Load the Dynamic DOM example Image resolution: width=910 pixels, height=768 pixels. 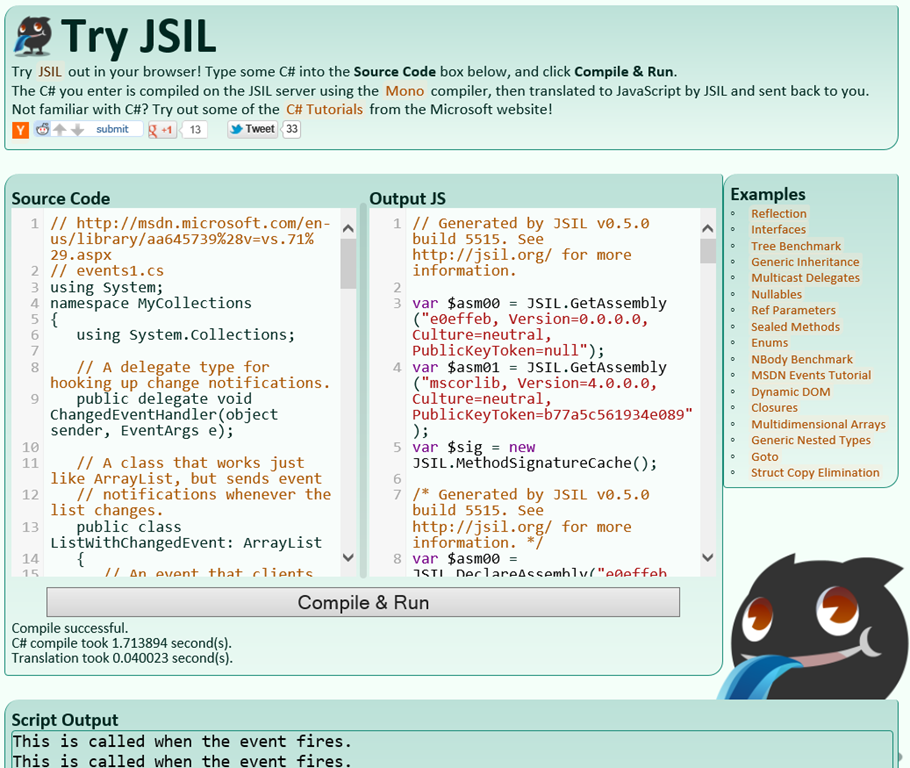[790, 392]
